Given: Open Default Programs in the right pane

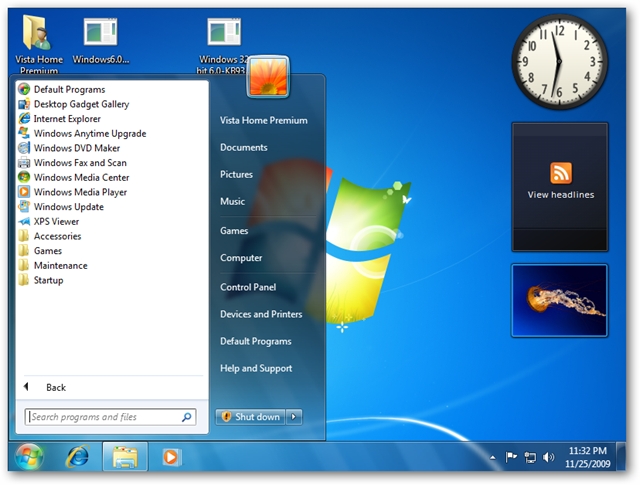Looking at the screenshot, I should 256,341.
